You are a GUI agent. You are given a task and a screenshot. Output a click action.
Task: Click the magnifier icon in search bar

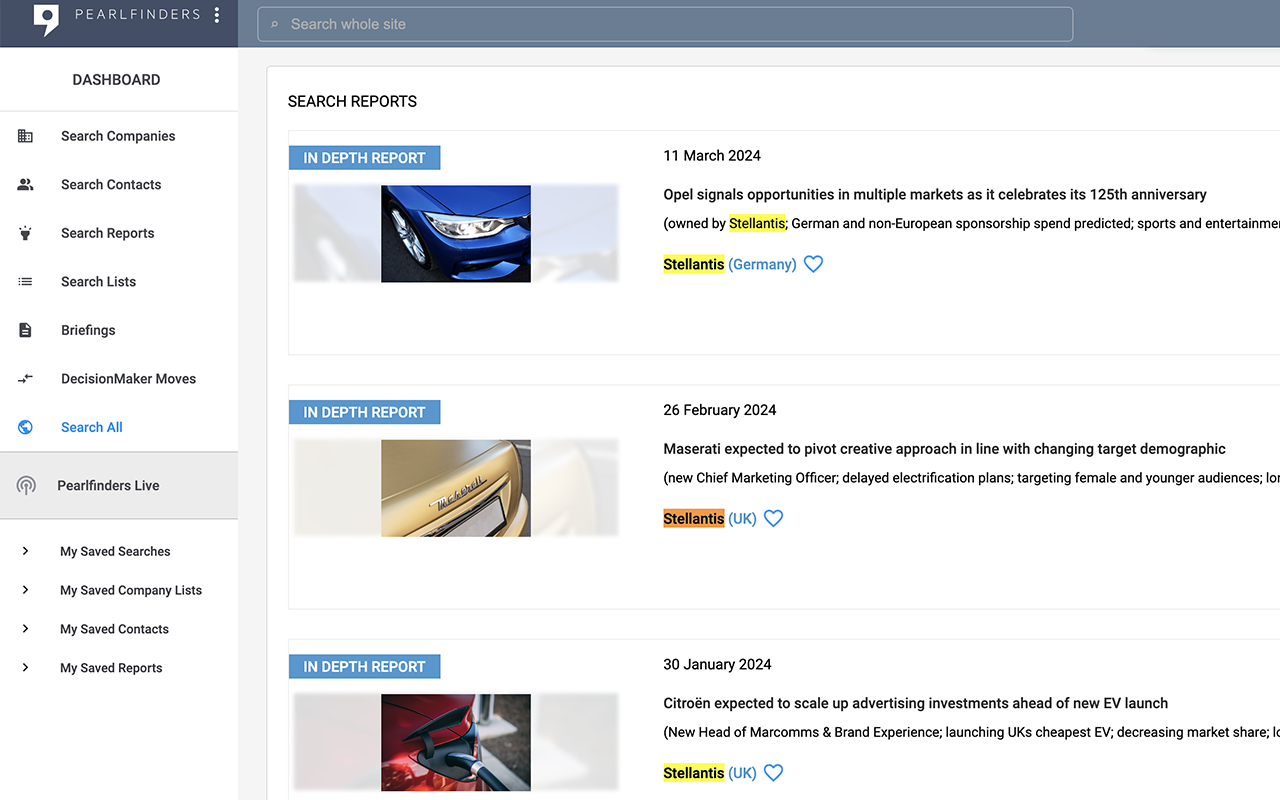pos(275,24)
